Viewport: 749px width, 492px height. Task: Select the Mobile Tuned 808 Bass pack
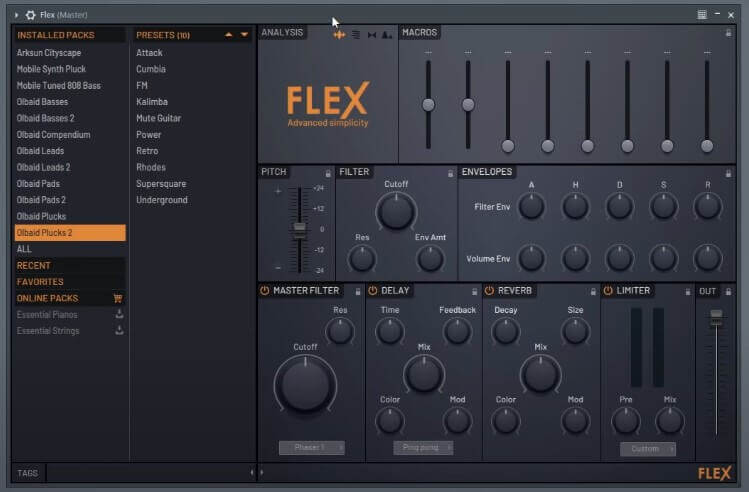point(59,86)
